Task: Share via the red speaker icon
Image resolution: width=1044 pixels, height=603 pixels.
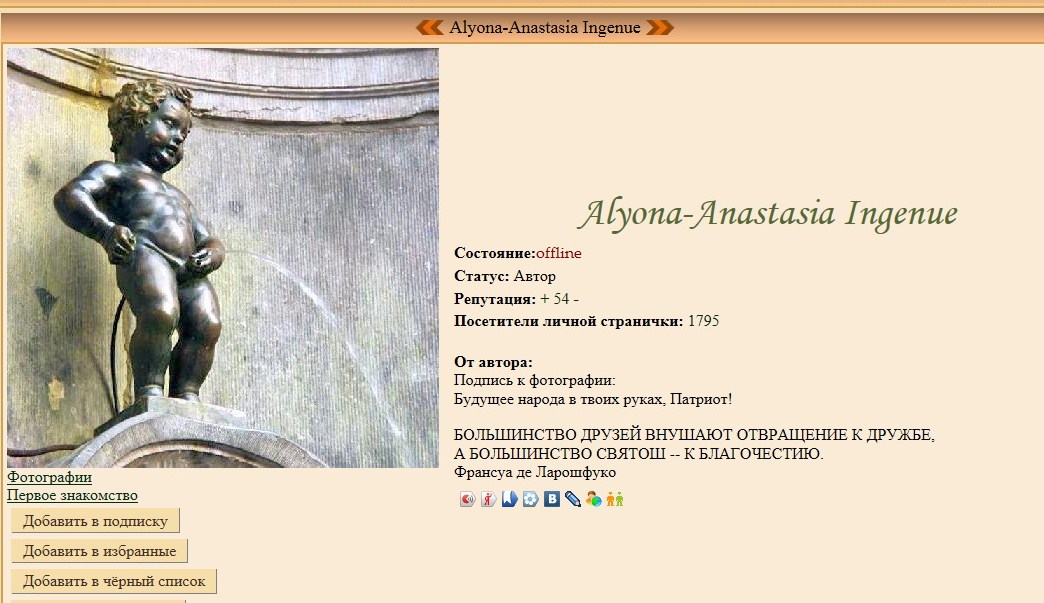Action: (467, 499)
